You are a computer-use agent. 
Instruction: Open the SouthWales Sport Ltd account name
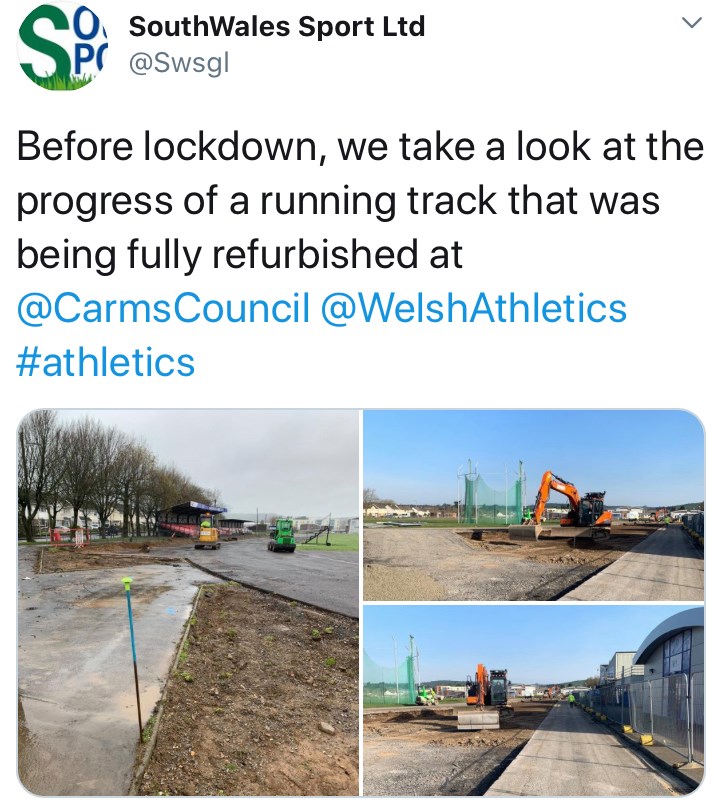[x=277, y=26]
